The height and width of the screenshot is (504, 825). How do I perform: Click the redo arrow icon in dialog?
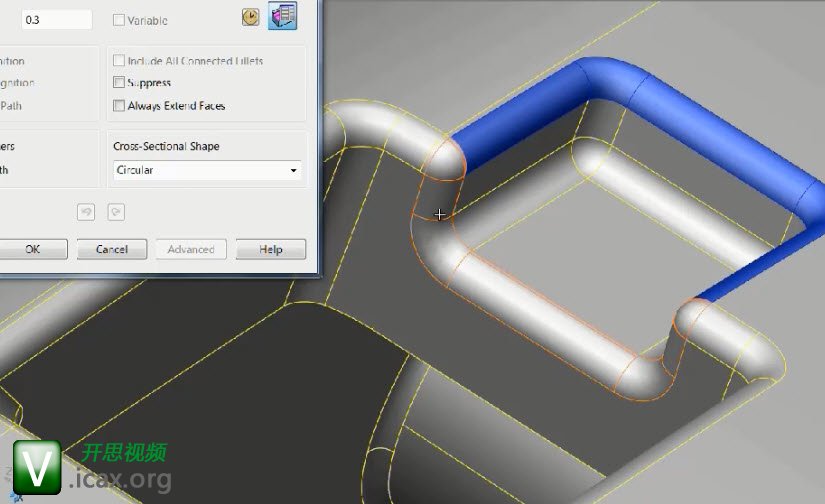click(x=116, y=212)
